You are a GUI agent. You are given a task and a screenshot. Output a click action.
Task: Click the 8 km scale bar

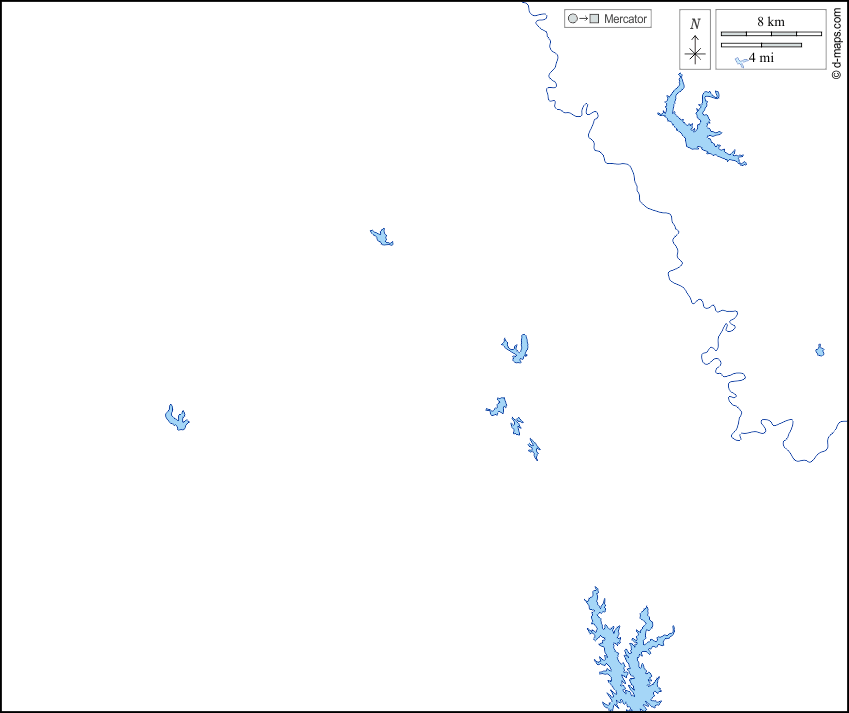[771, 34]
